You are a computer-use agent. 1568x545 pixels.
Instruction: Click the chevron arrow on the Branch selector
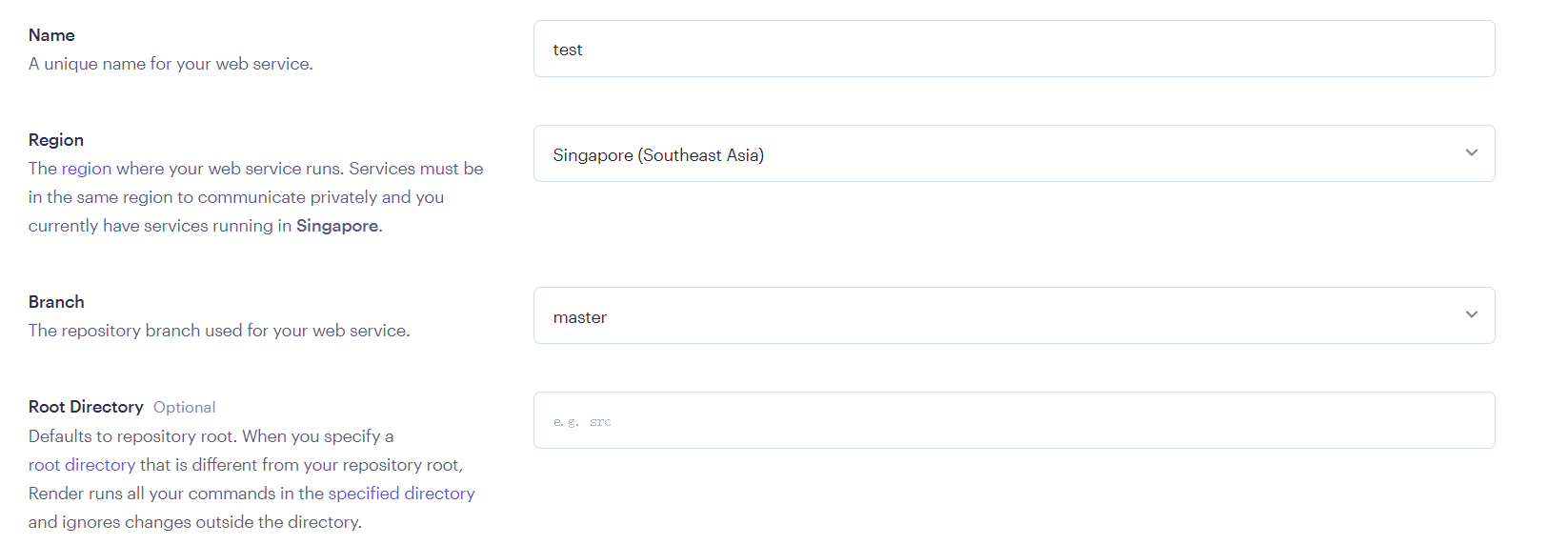1471,315
